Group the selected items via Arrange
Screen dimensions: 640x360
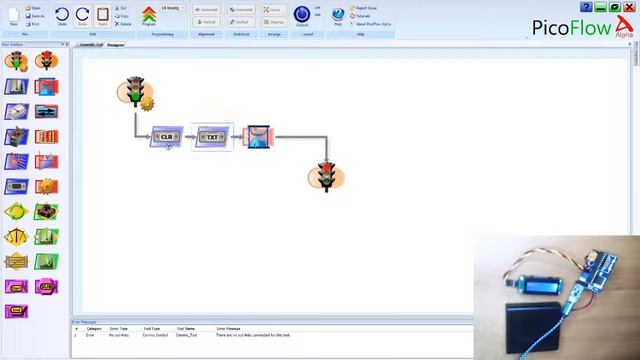coord(274,10)
